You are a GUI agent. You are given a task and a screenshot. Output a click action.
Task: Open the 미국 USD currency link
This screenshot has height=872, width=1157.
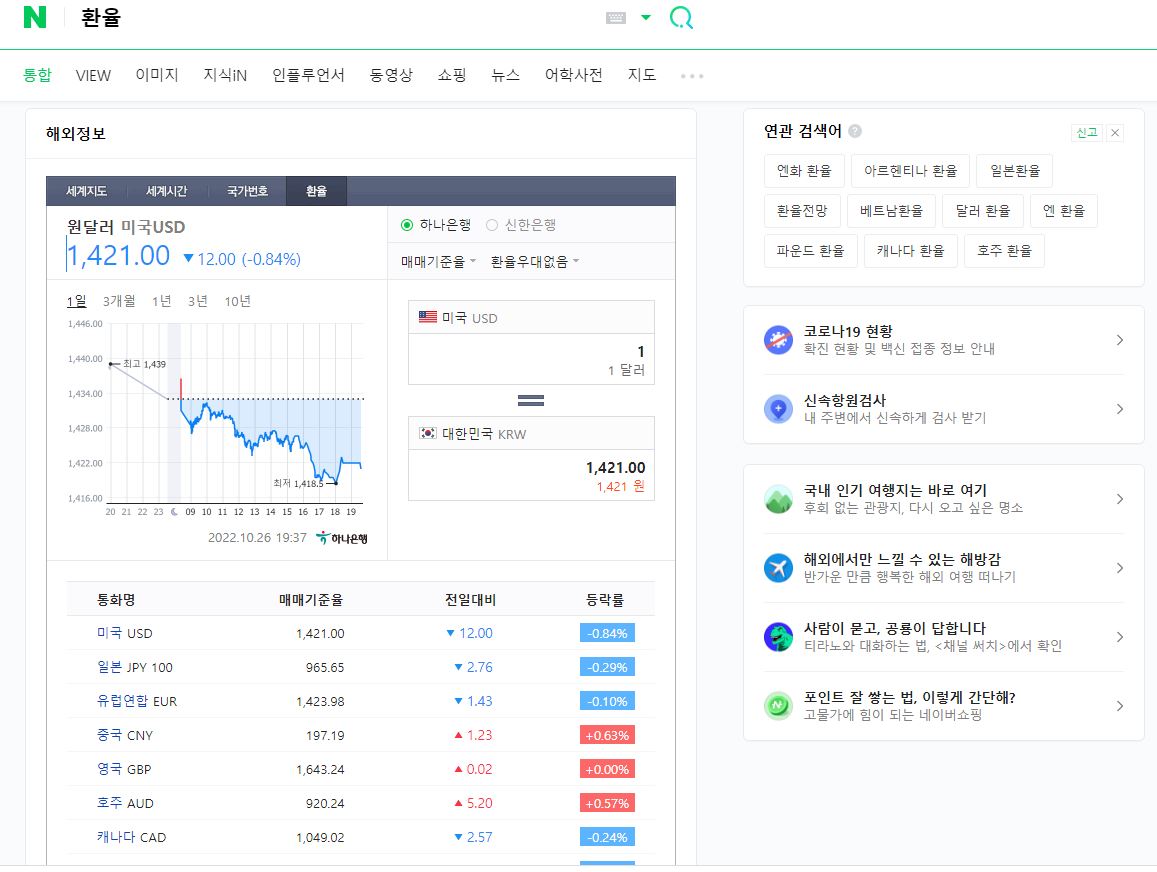[125, 633]
